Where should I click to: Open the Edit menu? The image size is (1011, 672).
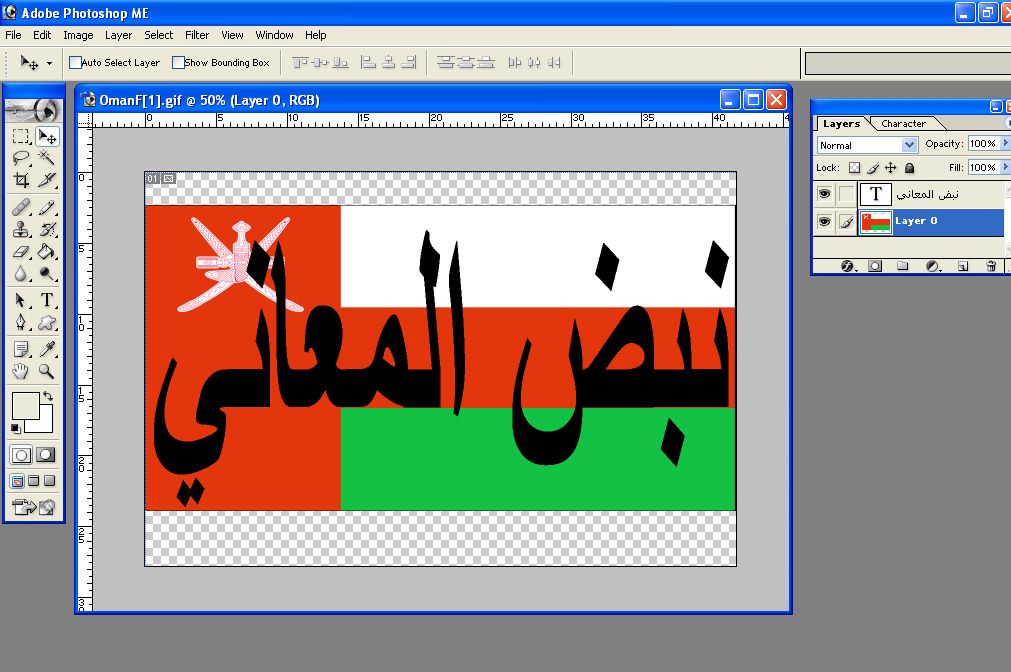click(x=42, y=35)
